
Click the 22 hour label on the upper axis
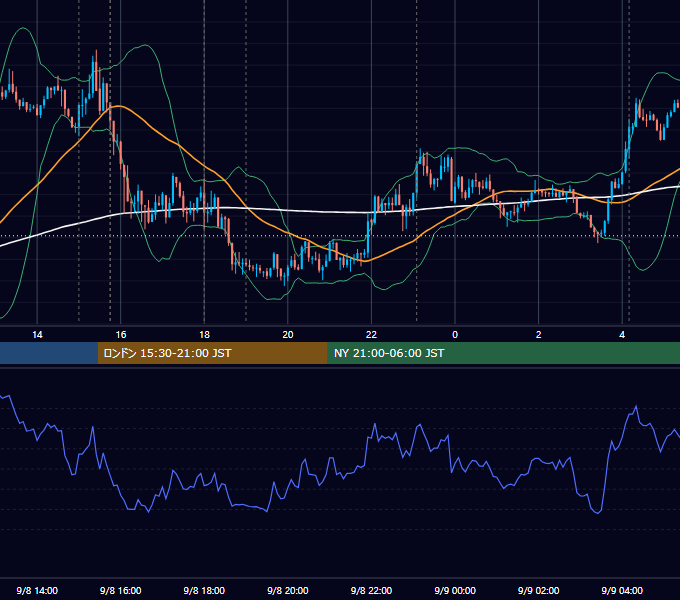click(371, 335)
